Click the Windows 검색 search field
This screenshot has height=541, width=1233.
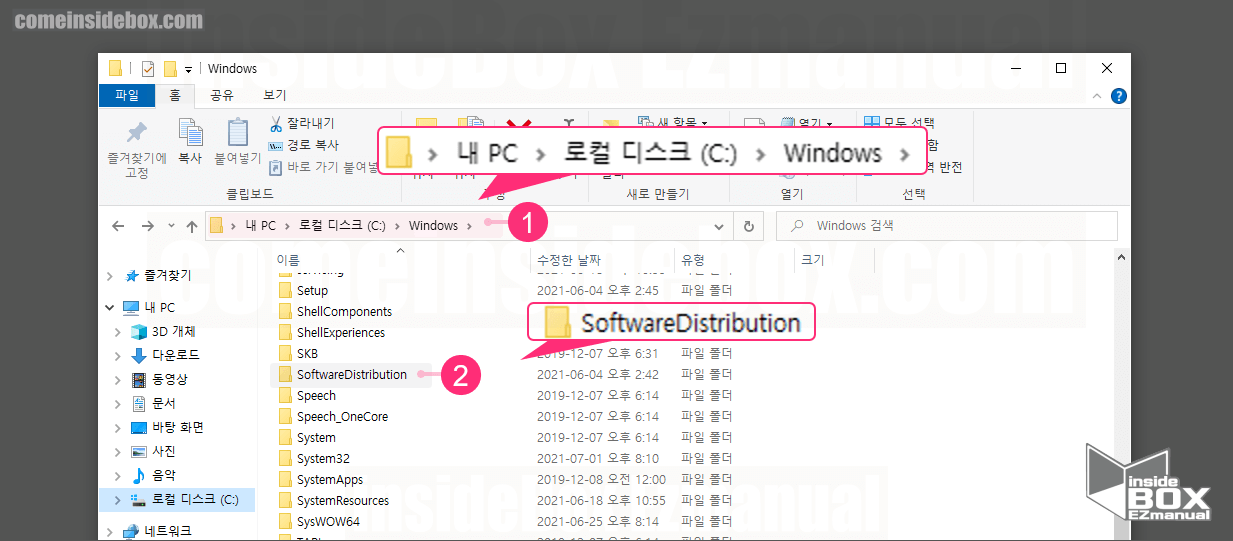click(x=947, y=226)
